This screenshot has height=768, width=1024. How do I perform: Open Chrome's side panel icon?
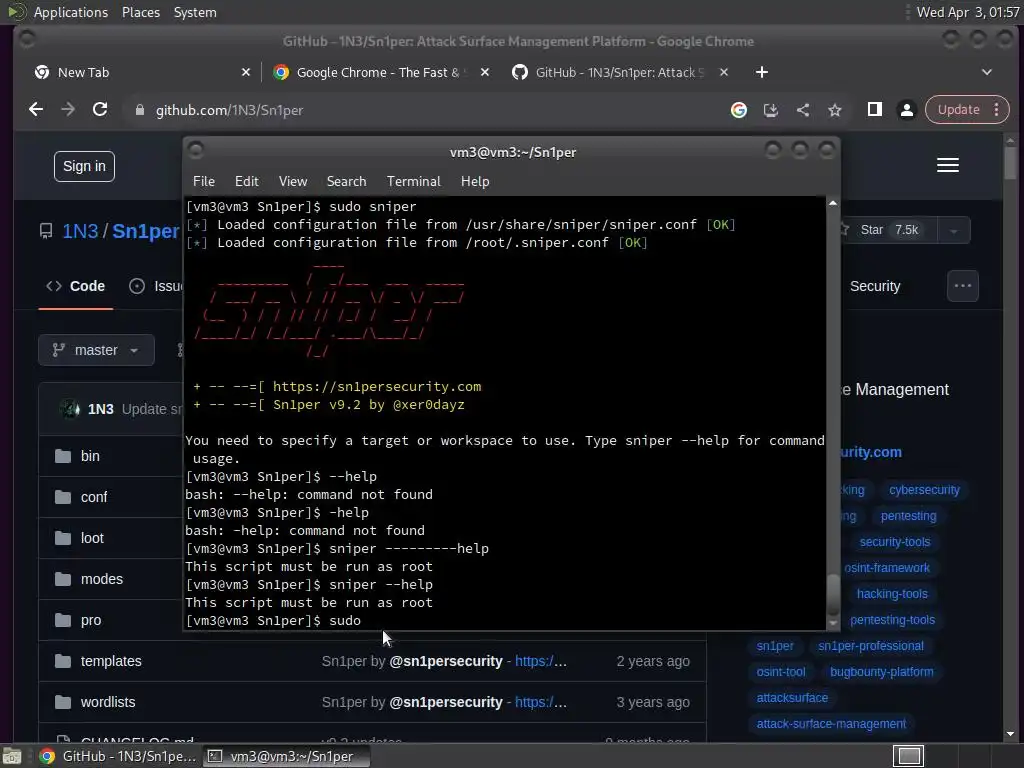874,110
